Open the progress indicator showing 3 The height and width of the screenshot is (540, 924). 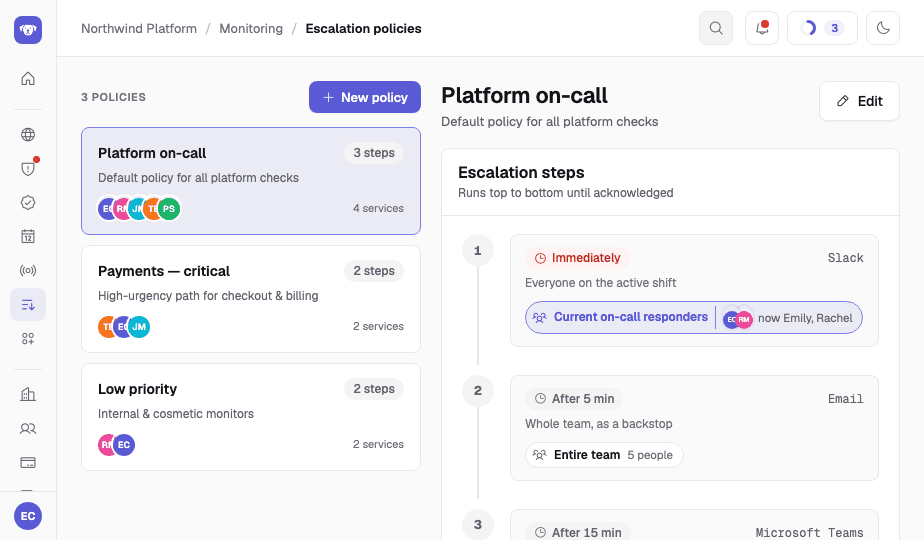(822, 28)
